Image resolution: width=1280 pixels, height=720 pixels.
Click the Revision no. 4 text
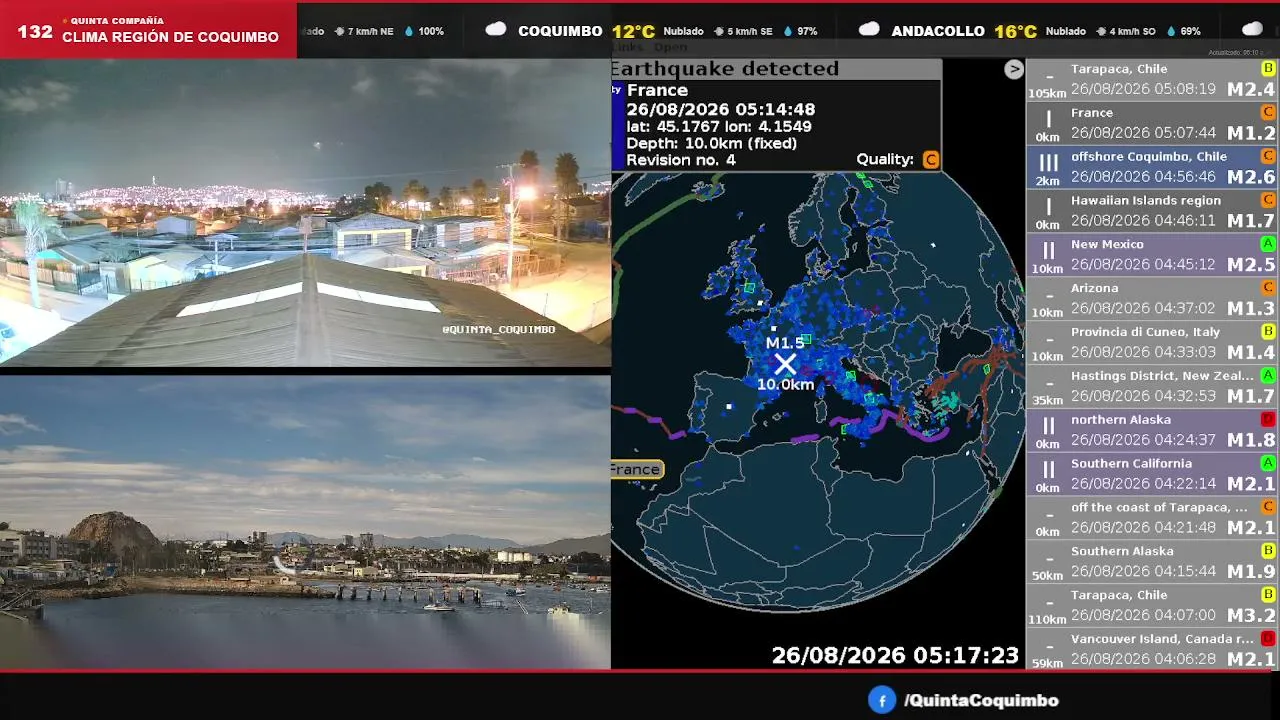pos(681,160)
